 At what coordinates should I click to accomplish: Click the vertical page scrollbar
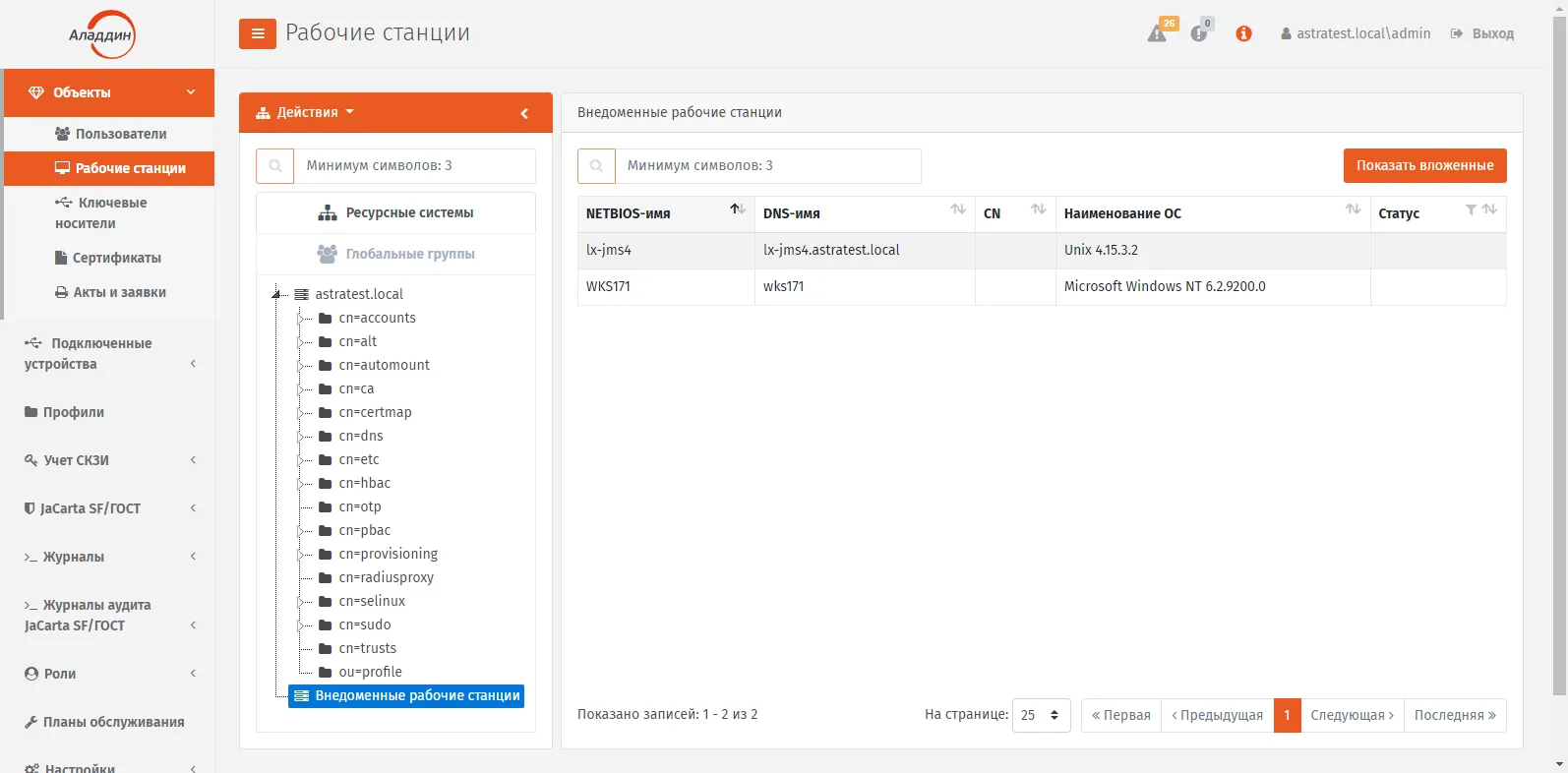(1560, 354)
